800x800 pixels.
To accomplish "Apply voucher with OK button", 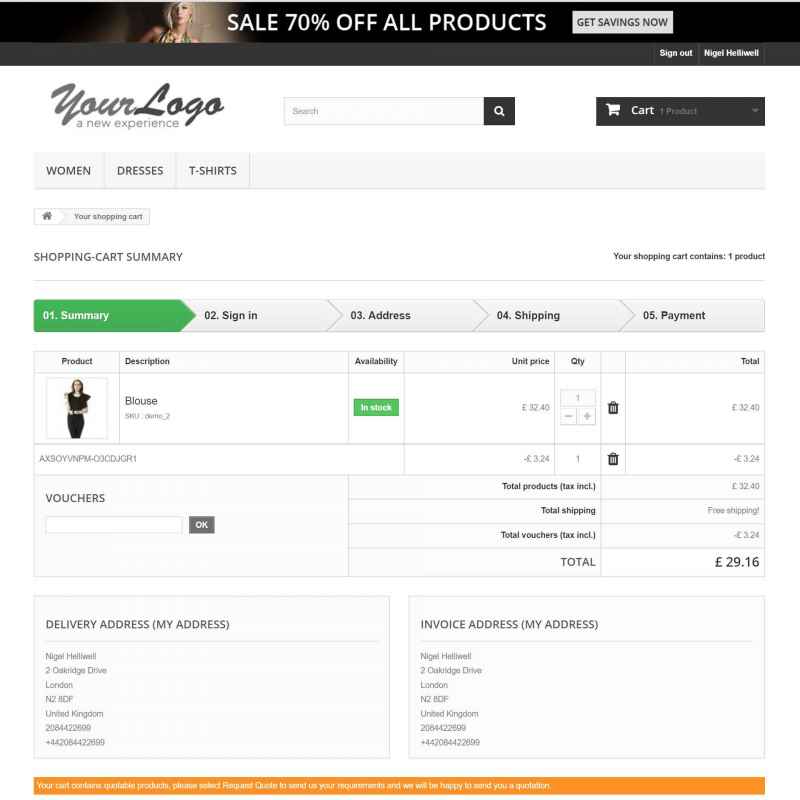I will [202, 524].
